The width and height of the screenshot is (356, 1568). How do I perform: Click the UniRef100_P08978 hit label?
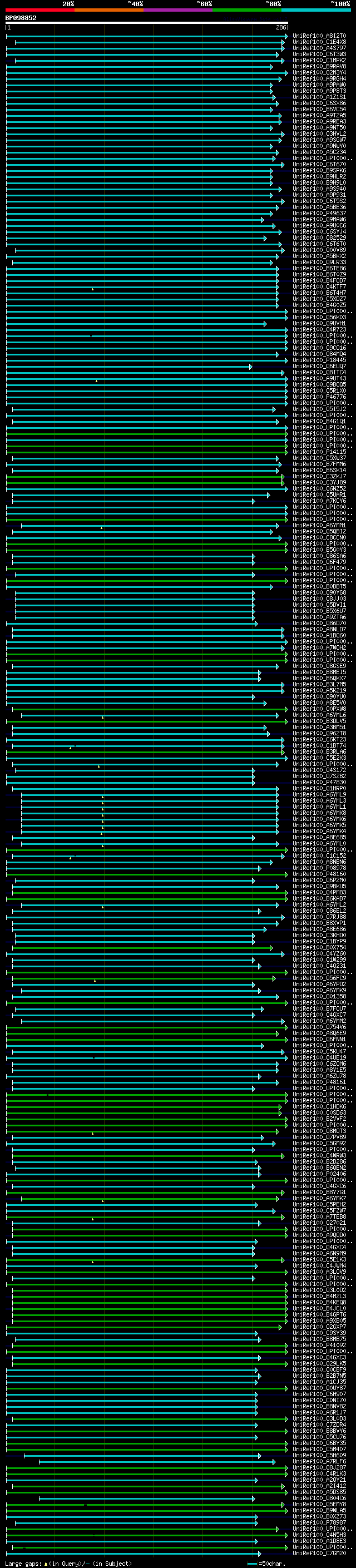319,868
